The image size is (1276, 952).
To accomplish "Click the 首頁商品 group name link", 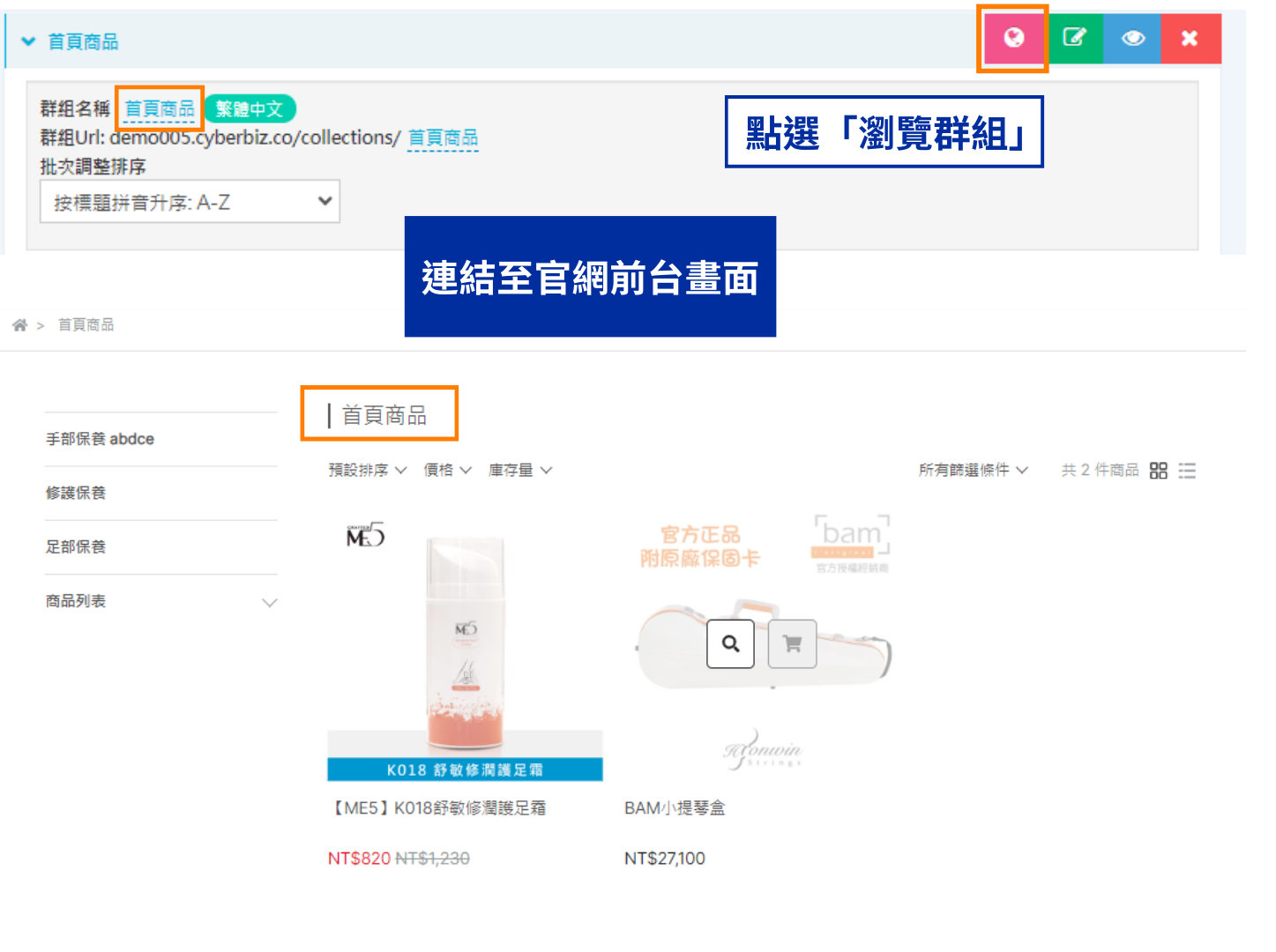I will coord(160,108).
